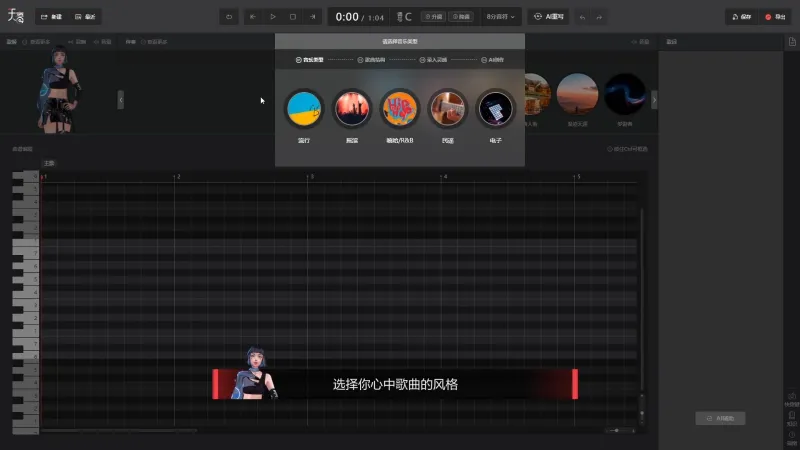The width and height of the screenshot is (800, 450).
Task: Choose the 电子 electronic genre circle
Action: [x=495, y=109]
